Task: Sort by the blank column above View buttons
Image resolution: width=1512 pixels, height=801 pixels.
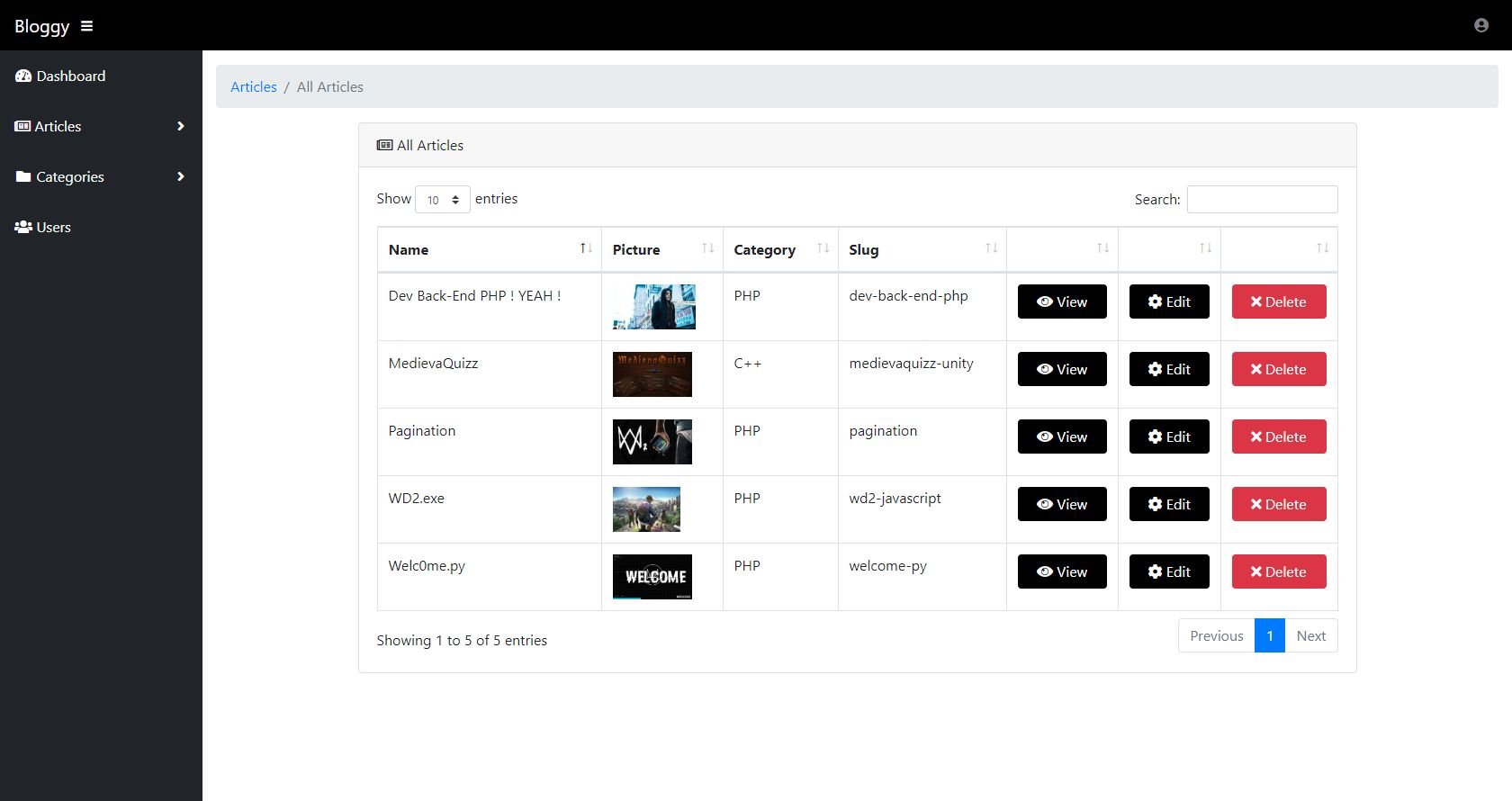Action: click(1062, 249)
